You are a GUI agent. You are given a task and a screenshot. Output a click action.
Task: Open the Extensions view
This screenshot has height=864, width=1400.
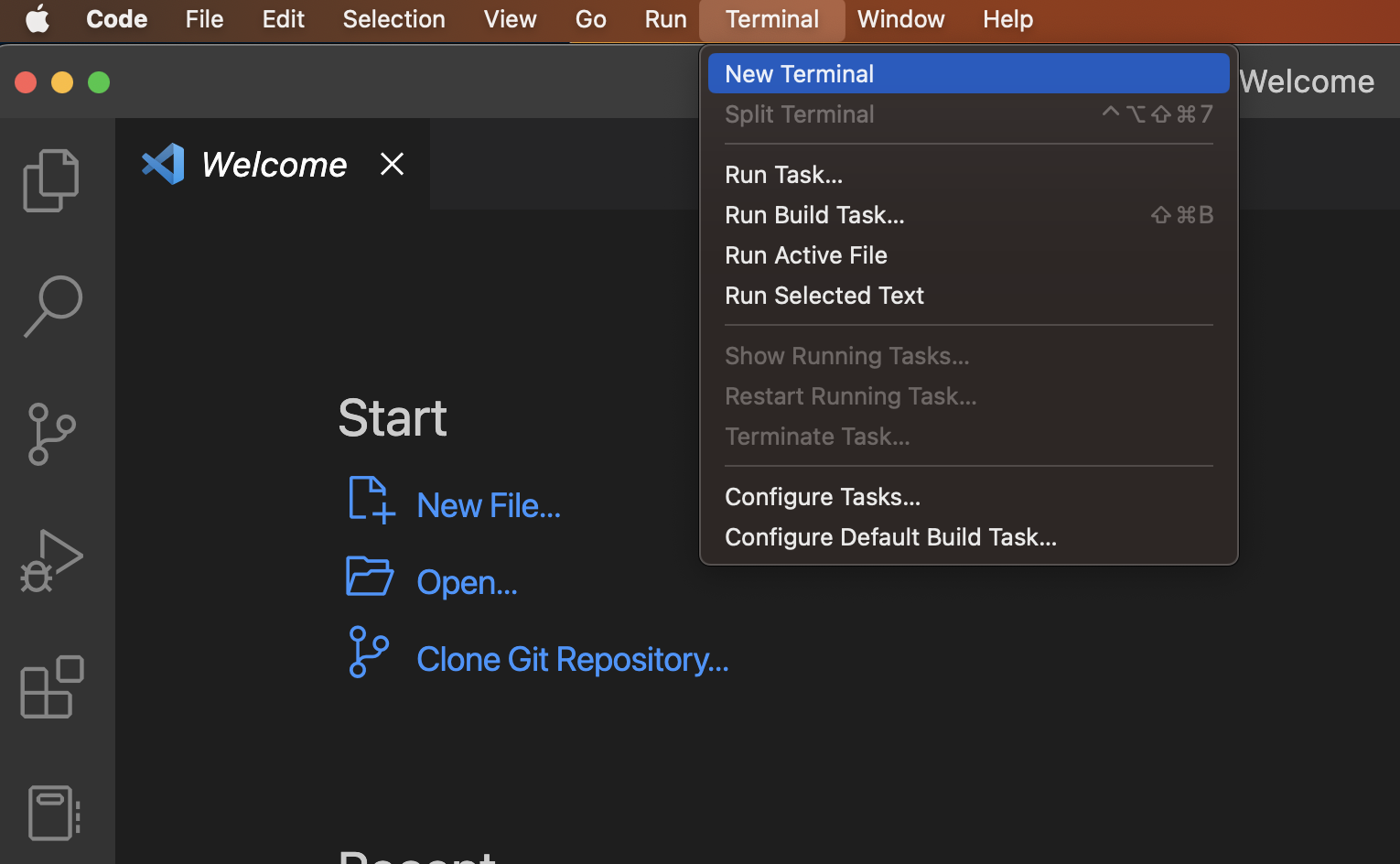pos(52,686)
